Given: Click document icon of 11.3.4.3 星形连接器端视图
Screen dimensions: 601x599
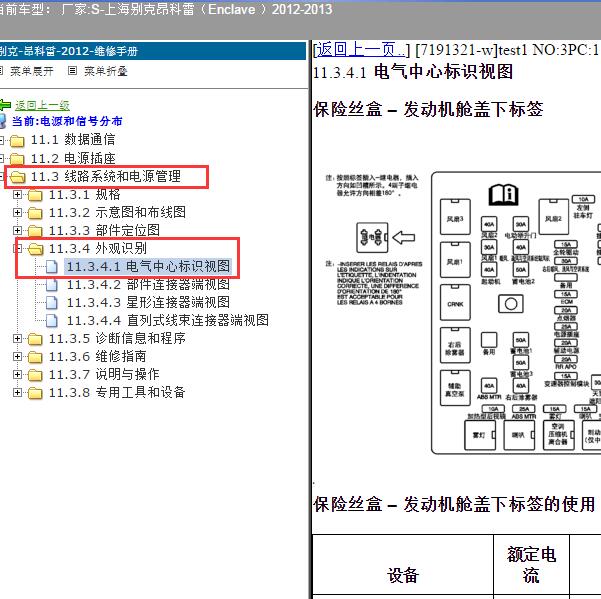Looking at the screenshot, I should click(52, 302).
